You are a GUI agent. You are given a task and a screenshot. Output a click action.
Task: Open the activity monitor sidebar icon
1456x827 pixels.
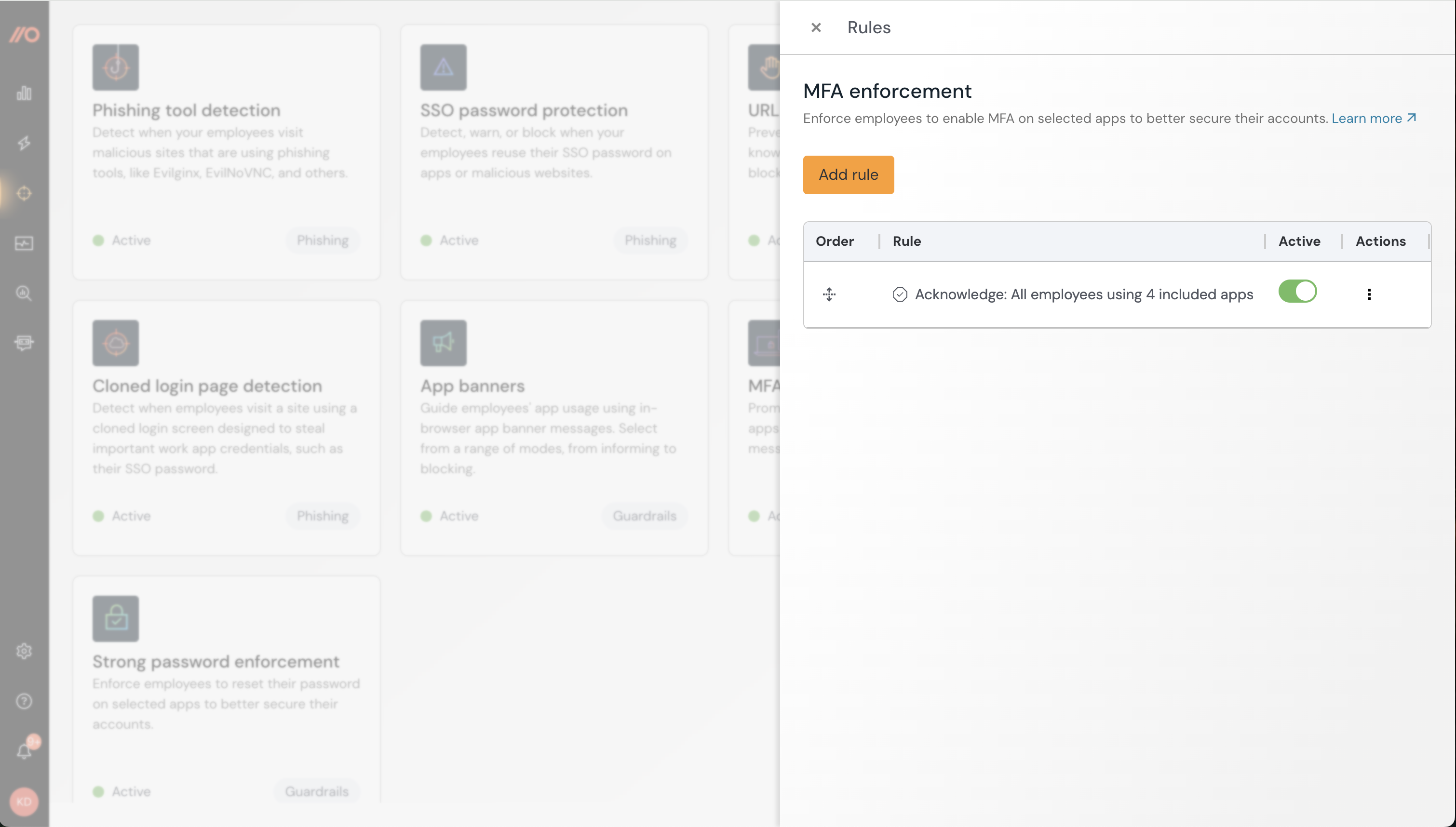(24, 244)
